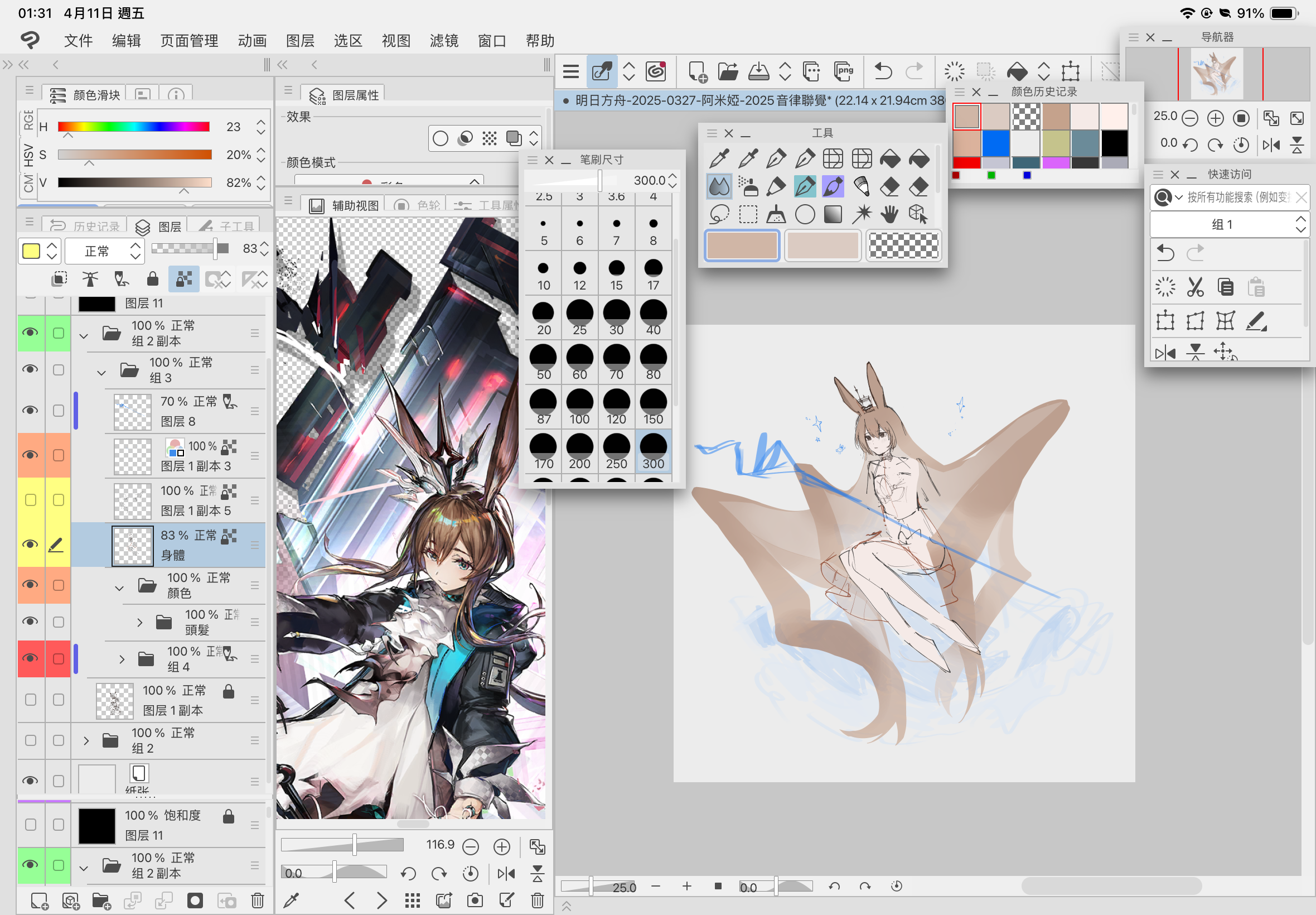Toggle visibility of 图层 8
1316x915 pixels.
pyautogui.click(x=30, y=411)
